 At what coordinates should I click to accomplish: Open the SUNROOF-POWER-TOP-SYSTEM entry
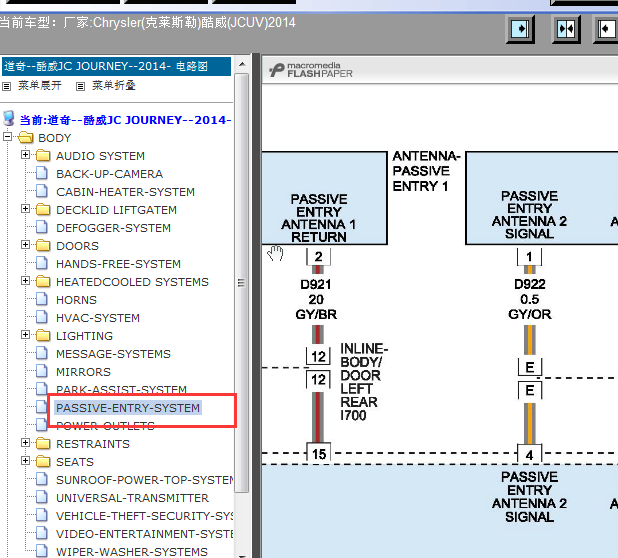pos(145,480)
